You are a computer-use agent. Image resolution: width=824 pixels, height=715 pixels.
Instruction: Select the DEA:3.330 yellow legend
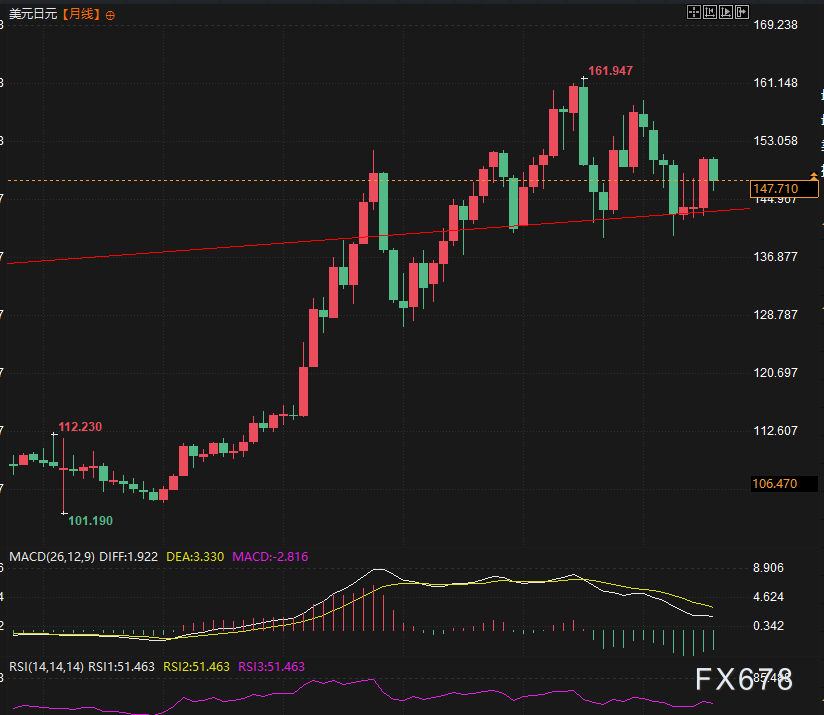click(x=195, y=557)
